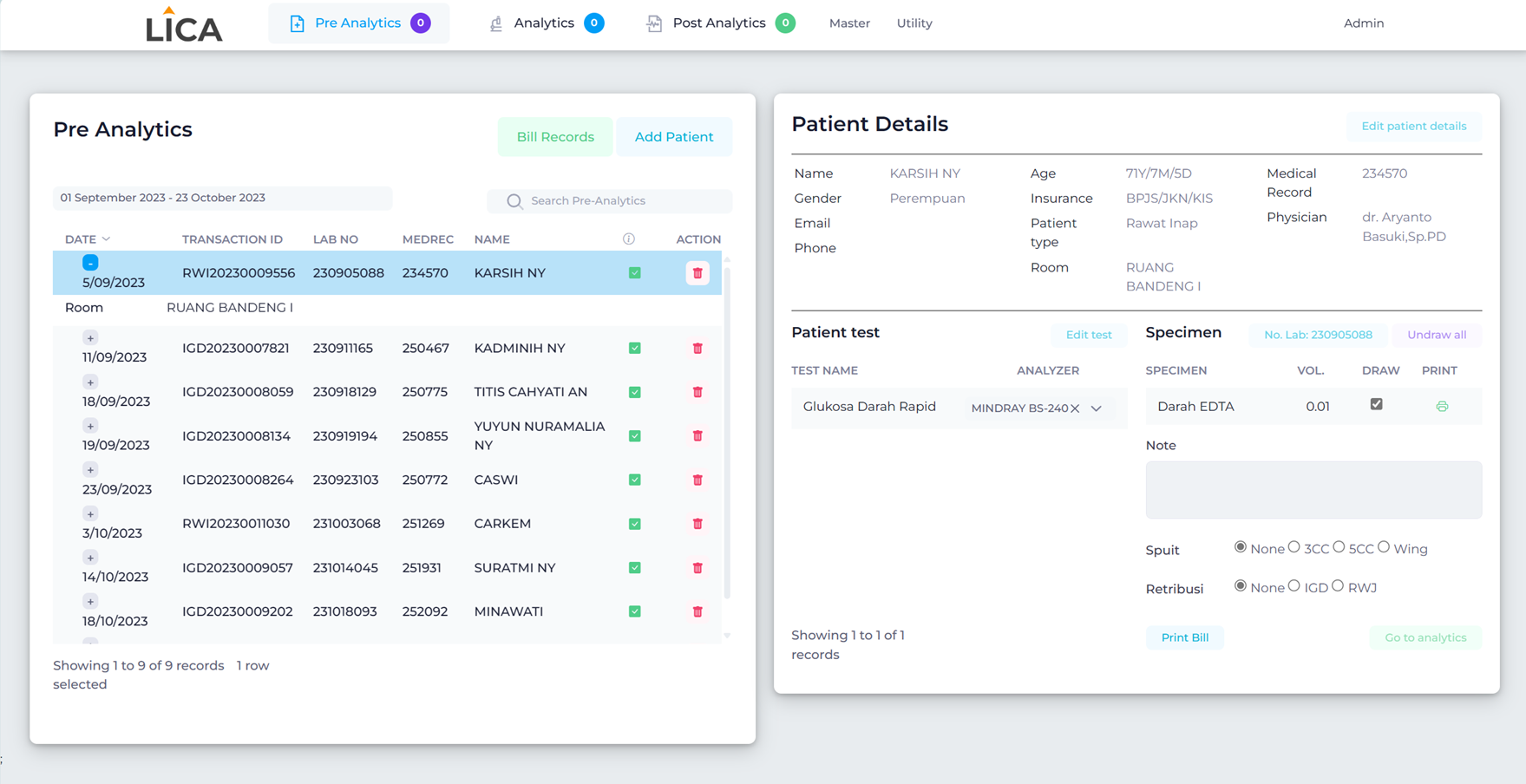This screenshot has width=1526, height=784.
Task: Delete the YUYUN NURAMALIA NY record
Action: point(698,436)
